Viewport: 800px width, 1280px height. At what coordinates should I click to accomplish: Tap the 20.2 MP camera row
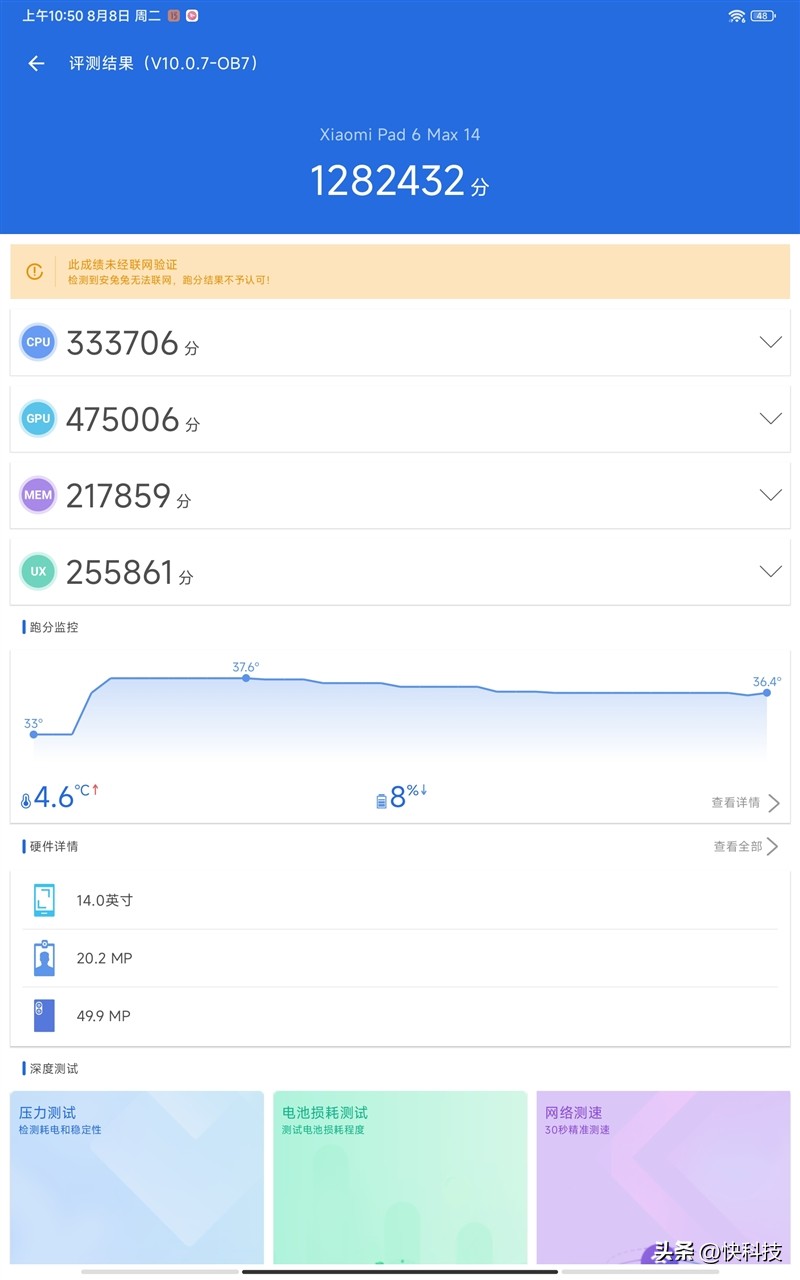(x=400, y=958)
